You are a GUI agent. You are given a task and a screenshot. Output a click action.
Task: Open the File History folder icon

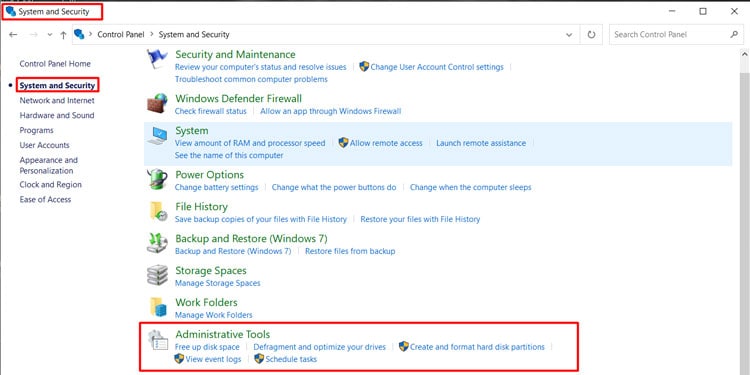pos(158,211)
